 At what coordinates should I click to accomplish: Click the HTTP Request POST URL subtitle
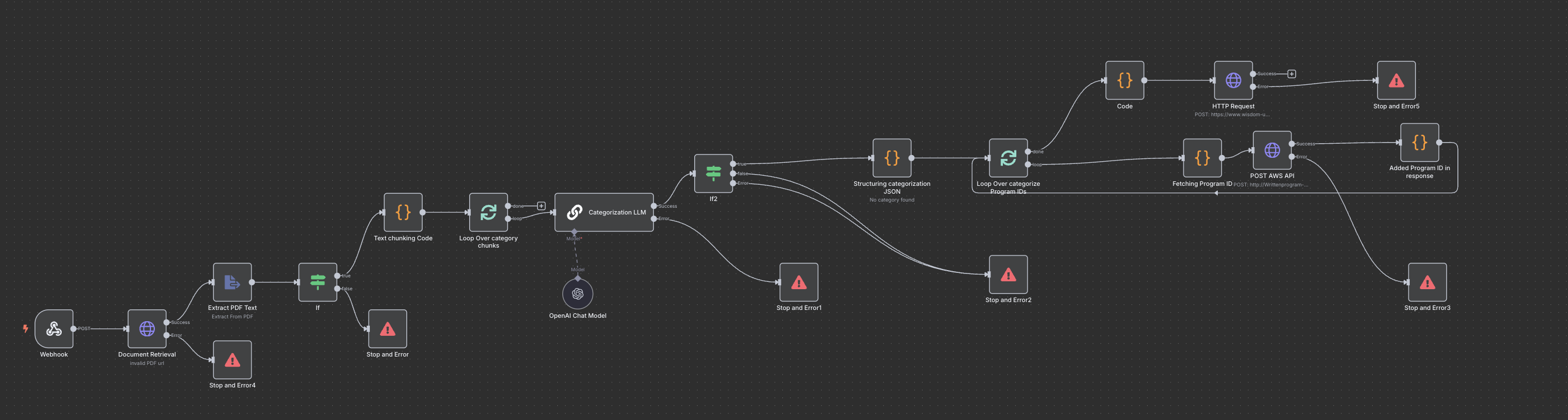point(1232,115)
